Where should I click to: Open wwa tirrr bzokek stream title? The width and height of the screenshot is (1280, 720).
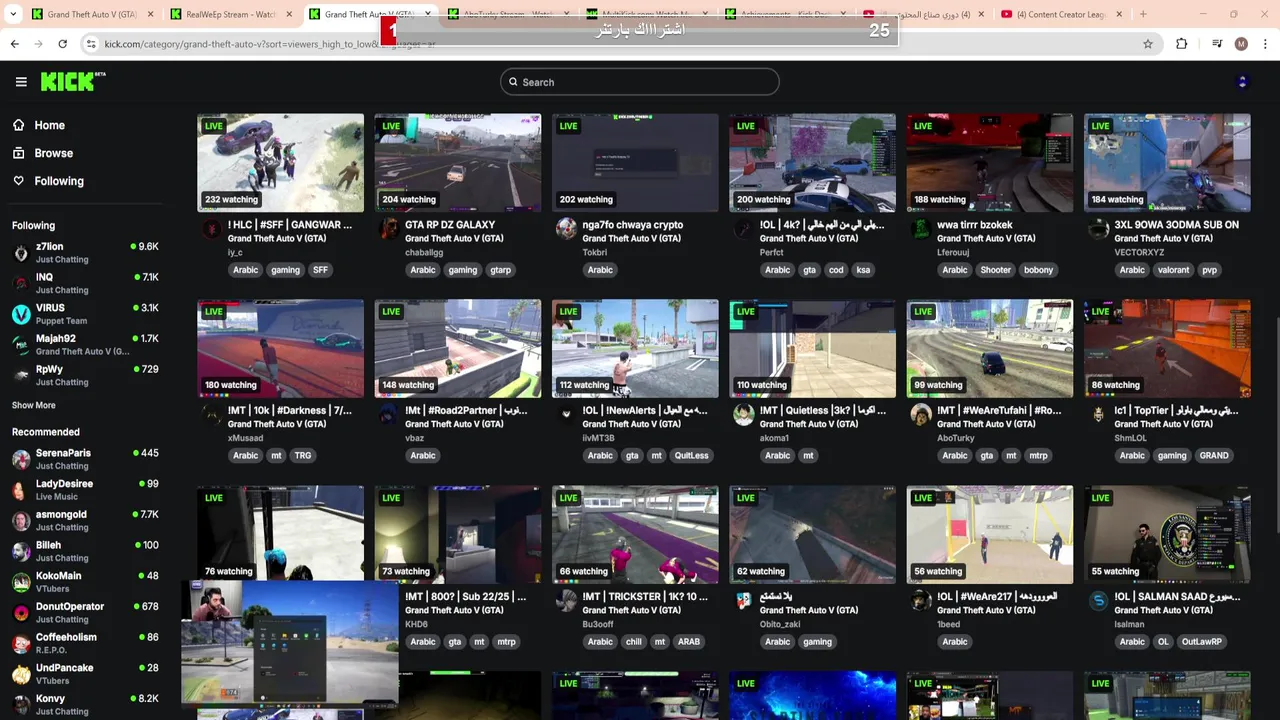tap(975, 225)
